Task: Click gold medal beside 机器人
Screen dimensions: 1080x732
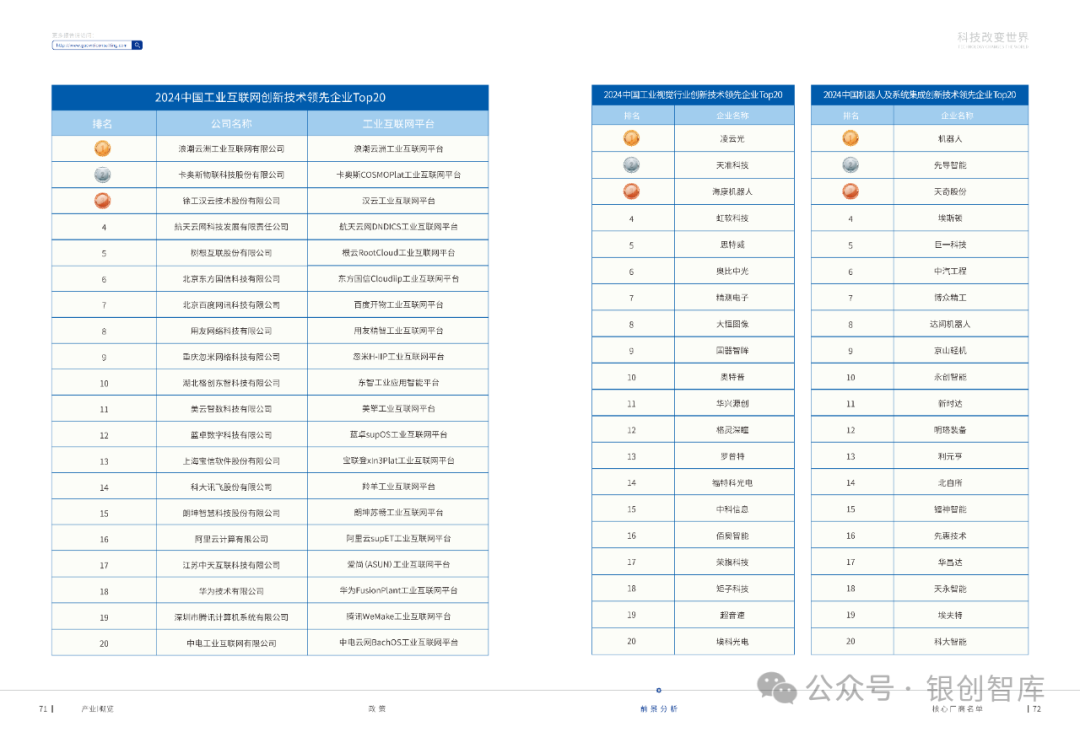Action: coord(851,138)
